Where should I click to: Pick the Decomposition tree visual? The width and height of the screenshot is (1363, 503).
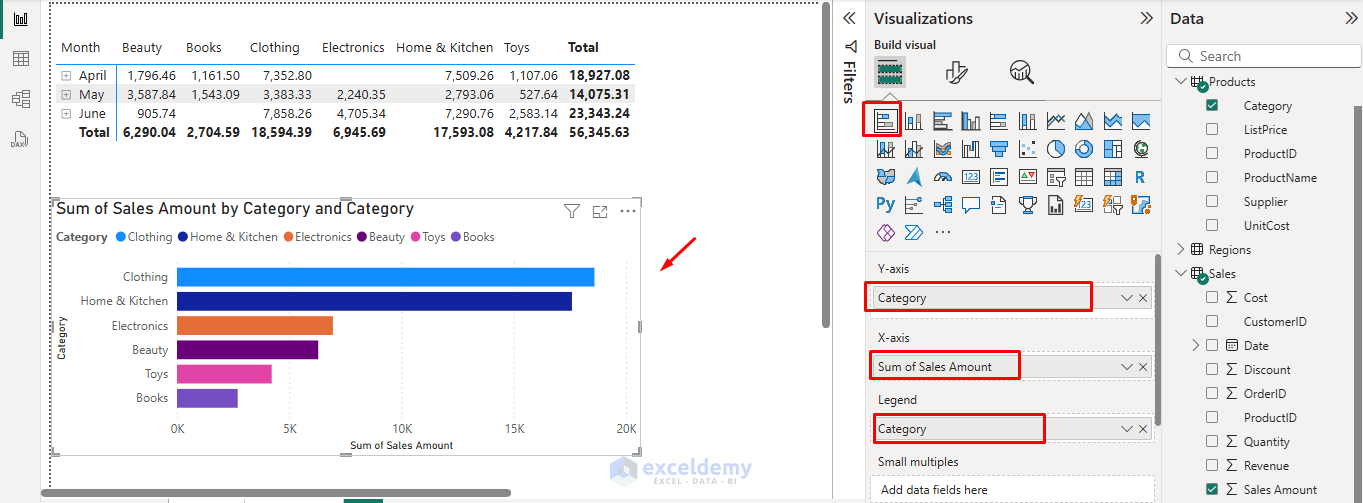pos(942,204)
